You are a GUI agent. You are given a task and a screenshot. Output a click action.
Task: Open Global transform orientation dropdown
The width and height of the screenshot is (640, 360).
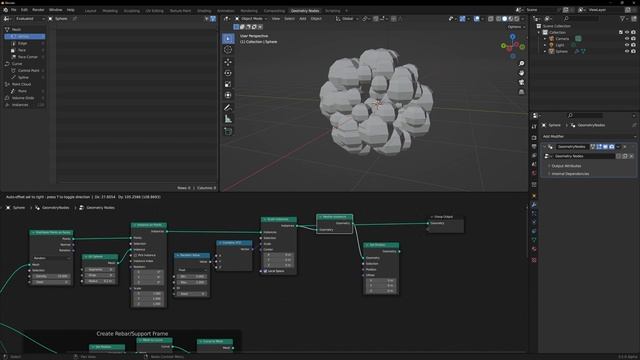click(347, 19)
